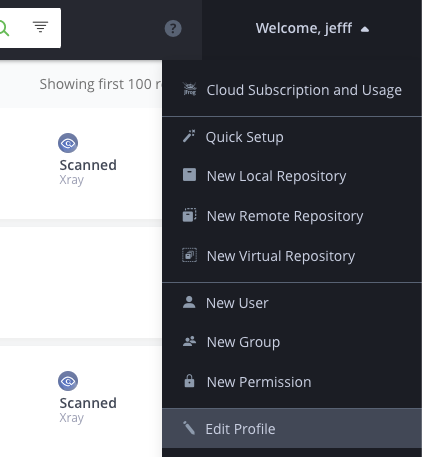422x457 pixels.
Task: Open Edit Profile
Action: pyautogui.click(x=292, y=429)
